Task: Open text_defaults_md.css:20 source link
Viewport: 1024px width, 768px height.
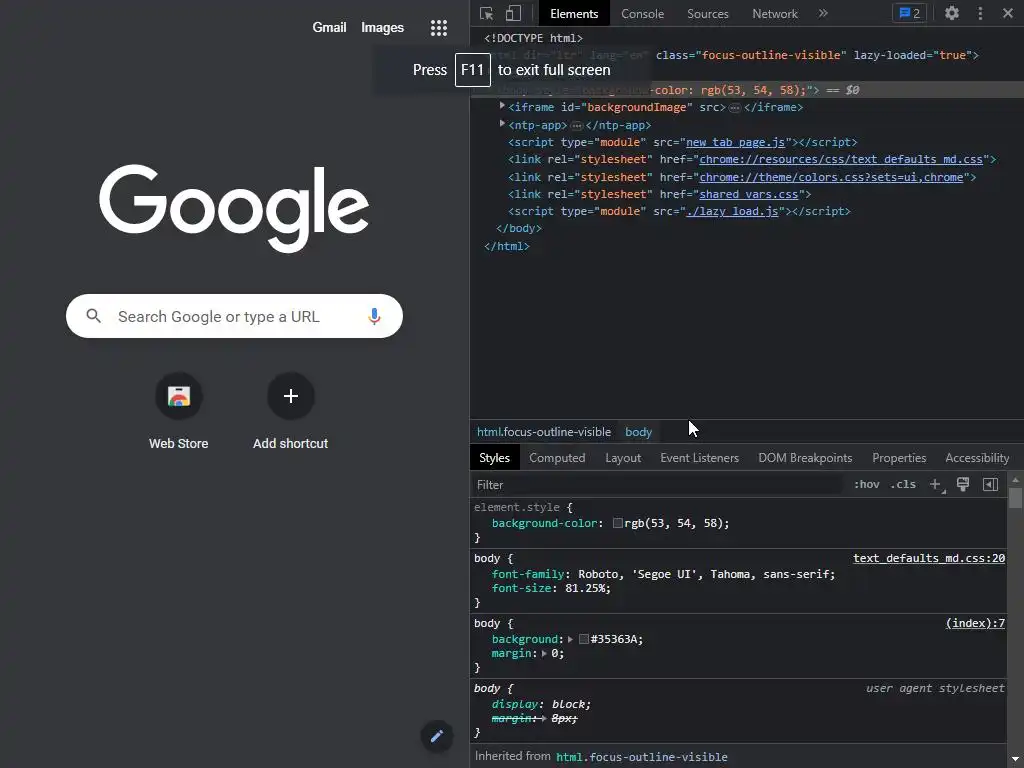Action: point(929,558)
